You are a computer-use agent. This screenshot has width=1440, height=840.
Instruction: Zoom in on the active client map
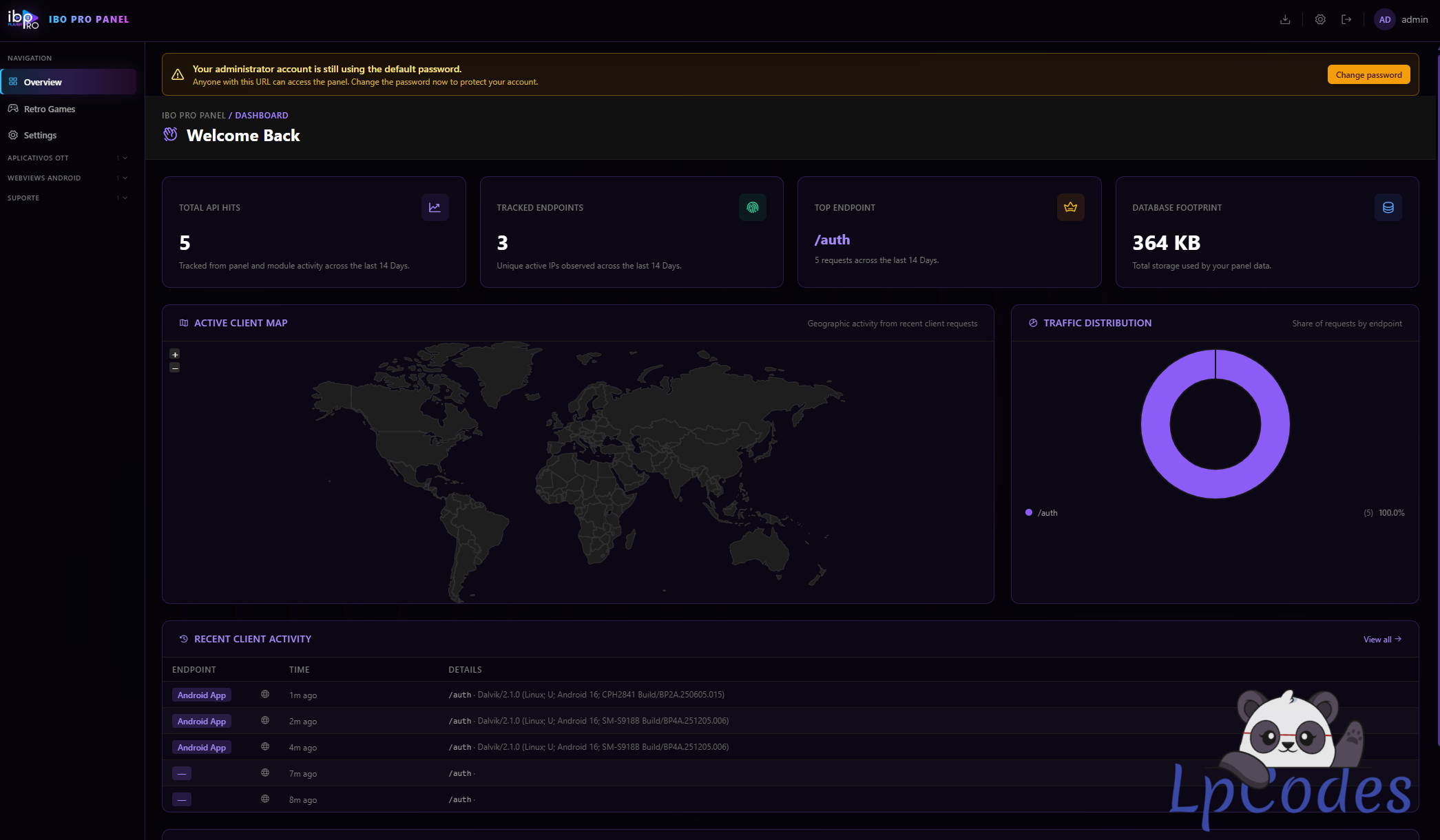click(175, 354)
